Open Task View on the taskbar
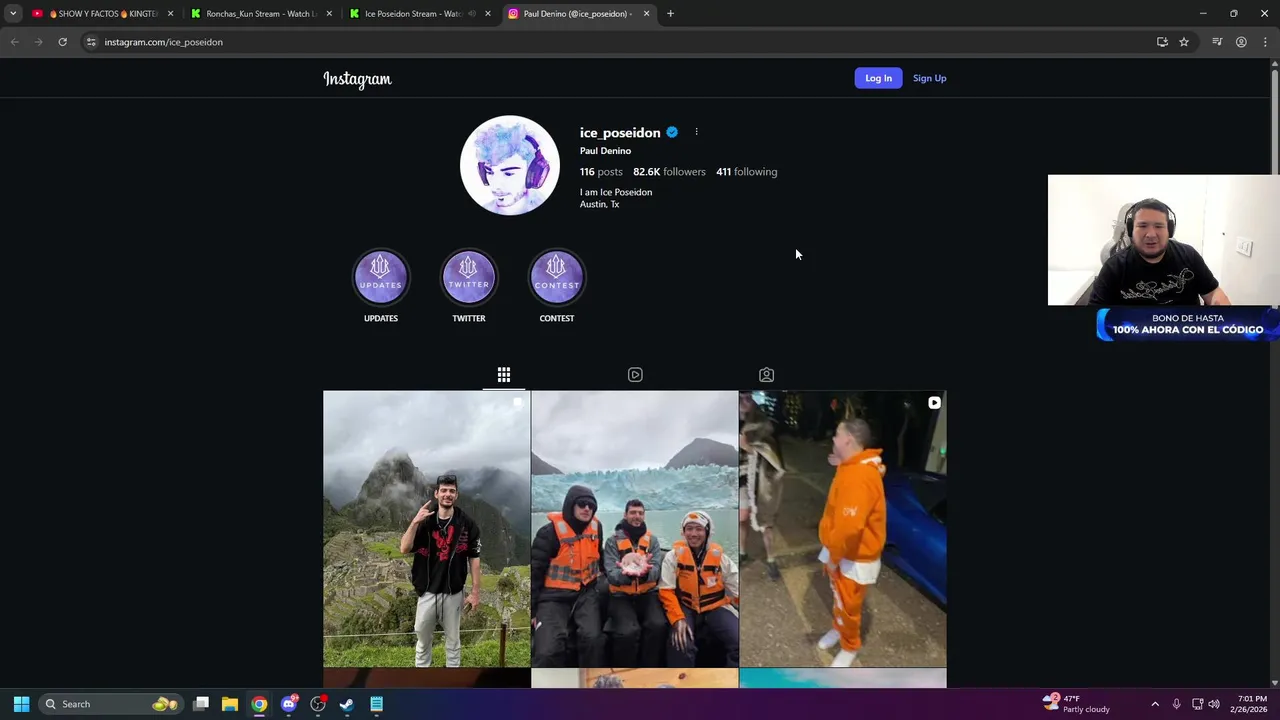1280x720 pixels. [201, 704]
